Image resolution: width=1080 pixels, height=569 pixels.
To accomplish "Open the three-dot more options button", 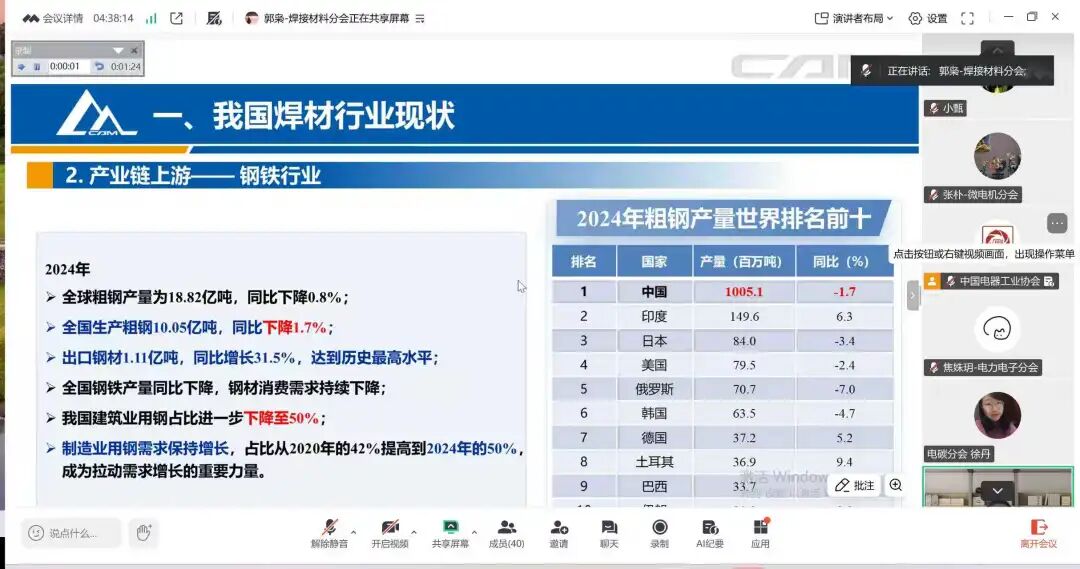I will 1057,223.
